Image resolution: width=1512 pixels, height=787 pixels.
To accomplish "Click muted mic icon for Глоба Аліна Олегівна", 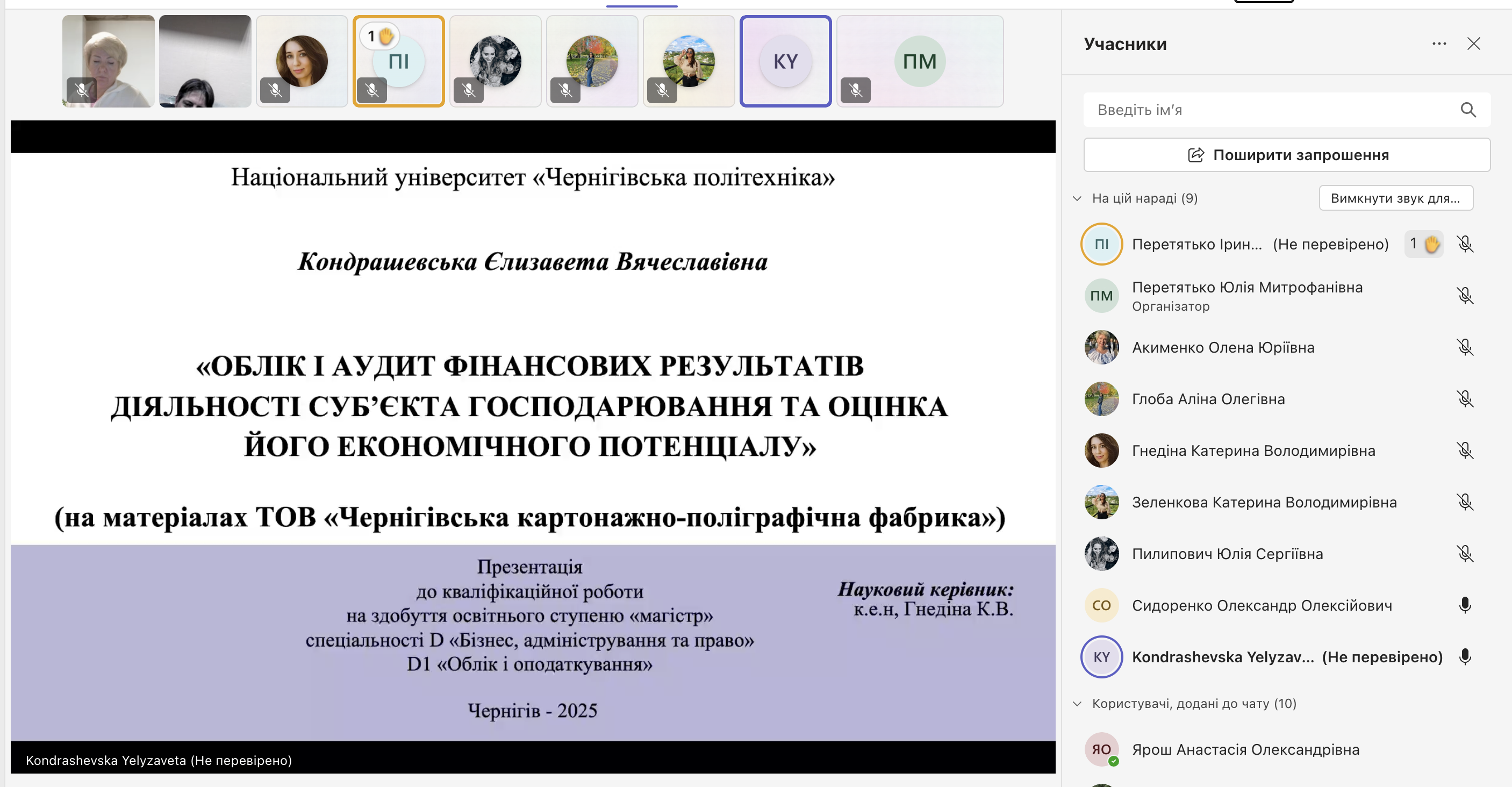I will tap(1465, 399).
